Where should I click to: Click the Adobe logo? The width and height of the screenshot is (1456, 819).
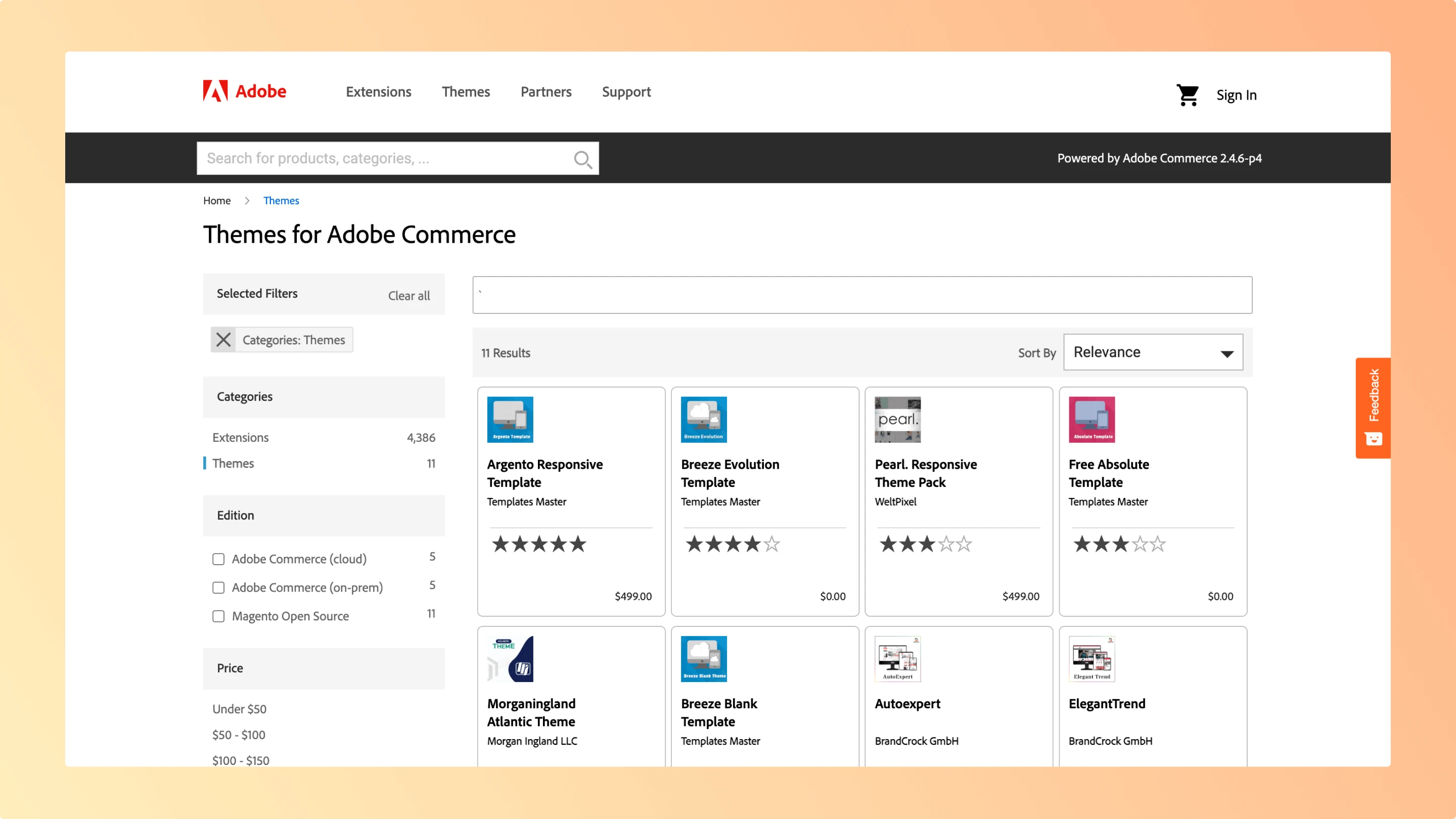(x=244, y=91)
